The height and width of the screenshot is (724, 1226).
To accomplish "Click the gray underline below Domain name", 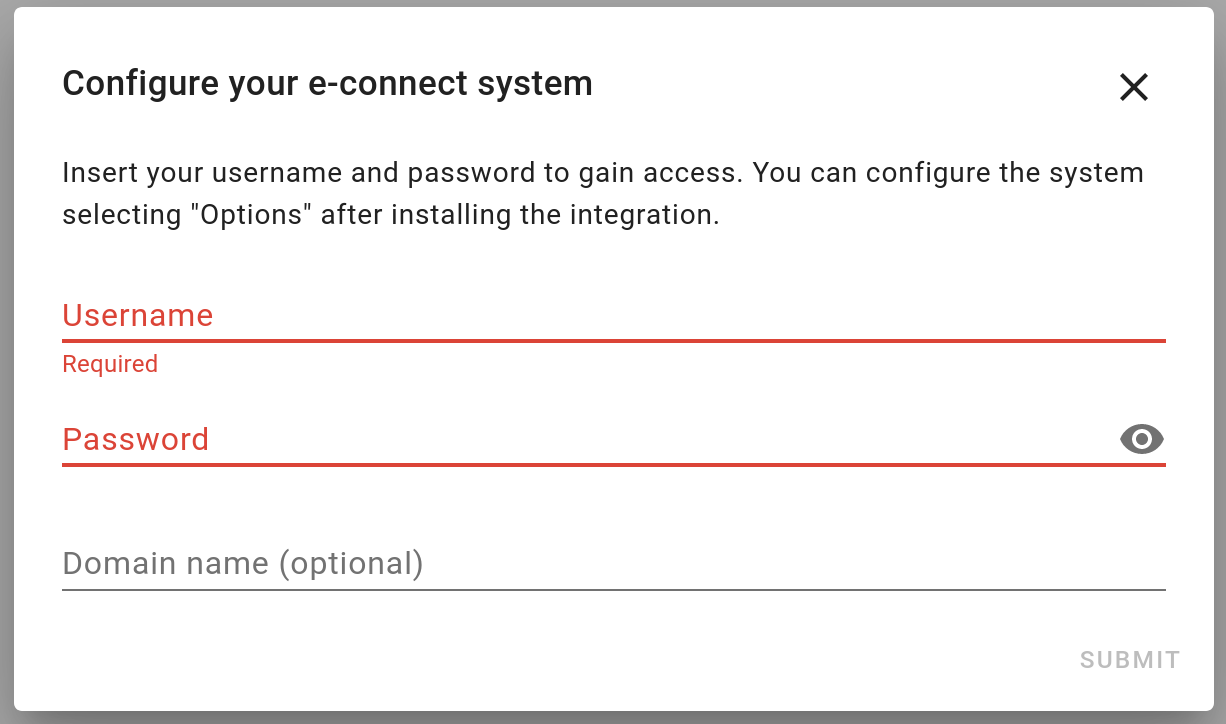I will pyautogui.click(x=613, y=590).
